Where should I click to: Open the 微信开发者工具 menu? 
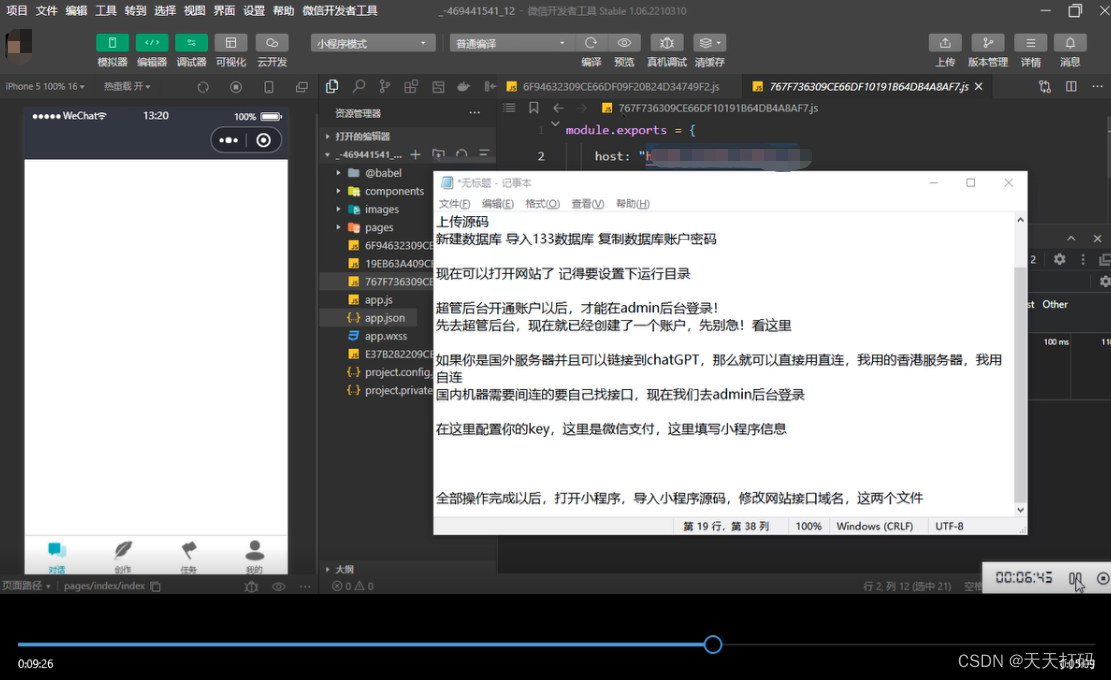click(340, 11)
